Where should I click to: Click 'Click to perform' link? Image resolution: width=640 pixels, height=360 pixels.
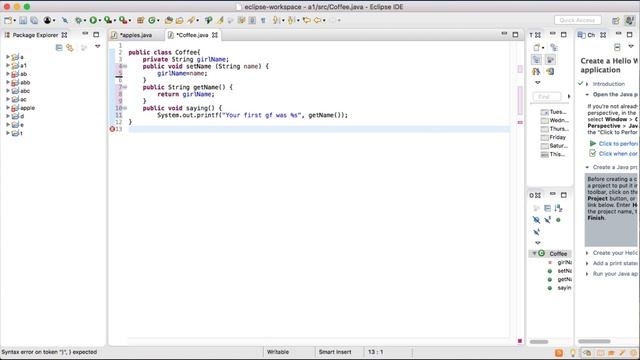(618, 144)
